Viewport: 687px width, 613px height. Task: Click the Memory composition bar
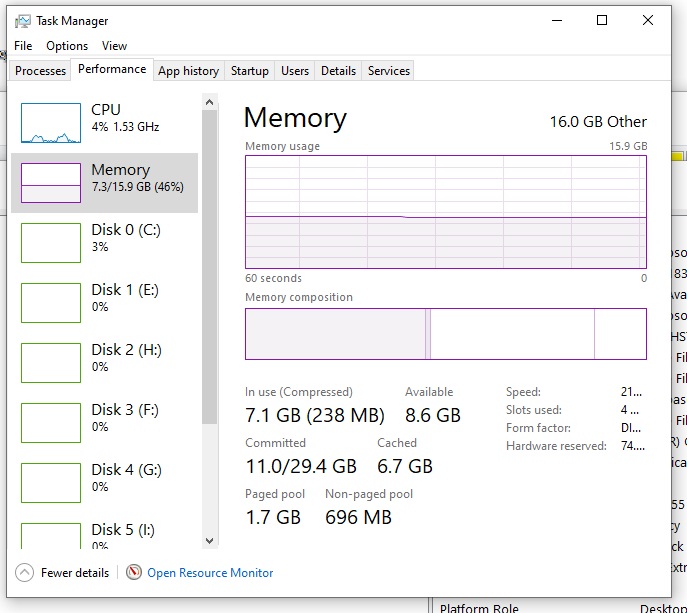(446, 334)
